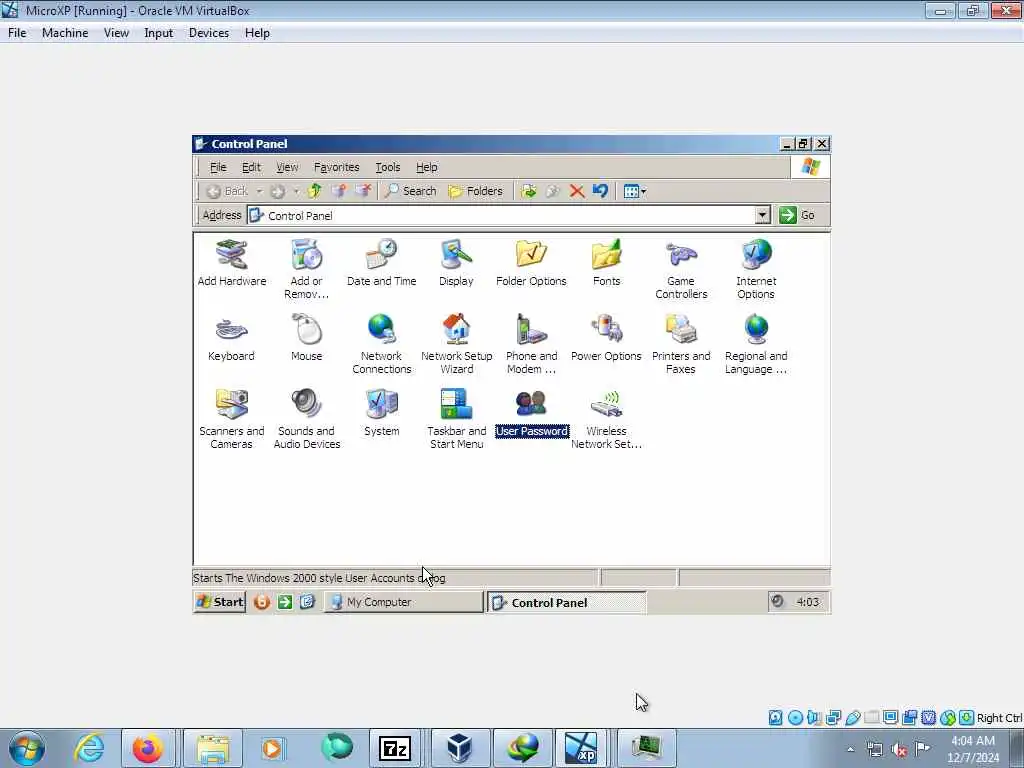This screenshot has width=1024, height=768.
Task: Open the Control Panel File menu
Action: (x=217, y=167)
